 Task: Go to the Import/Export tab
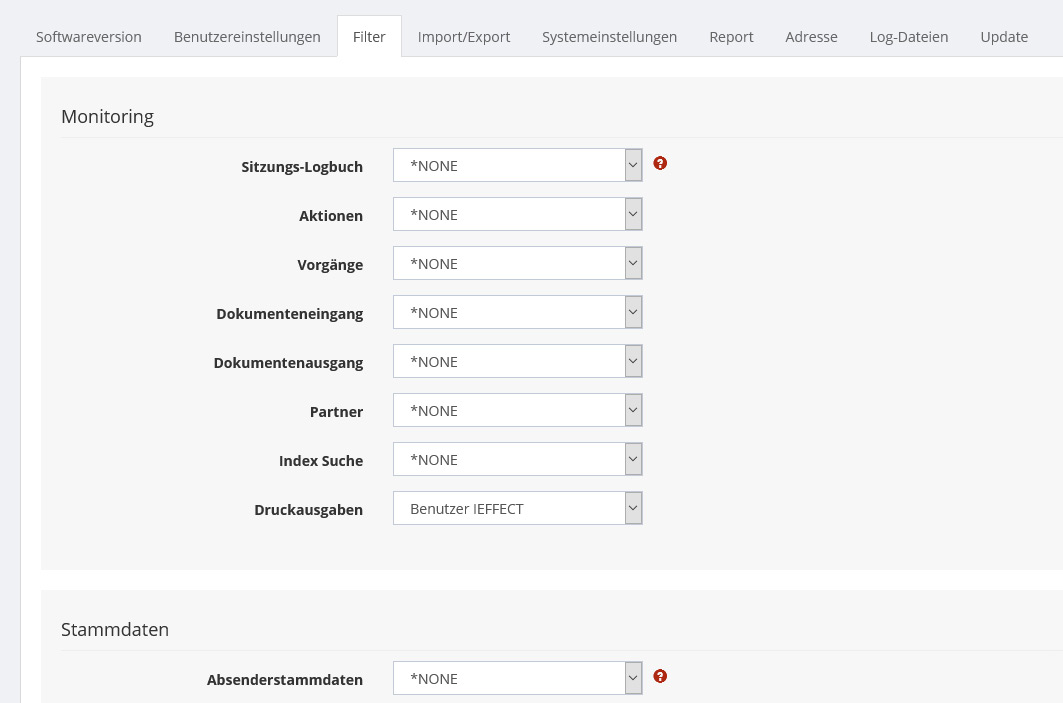464,37
